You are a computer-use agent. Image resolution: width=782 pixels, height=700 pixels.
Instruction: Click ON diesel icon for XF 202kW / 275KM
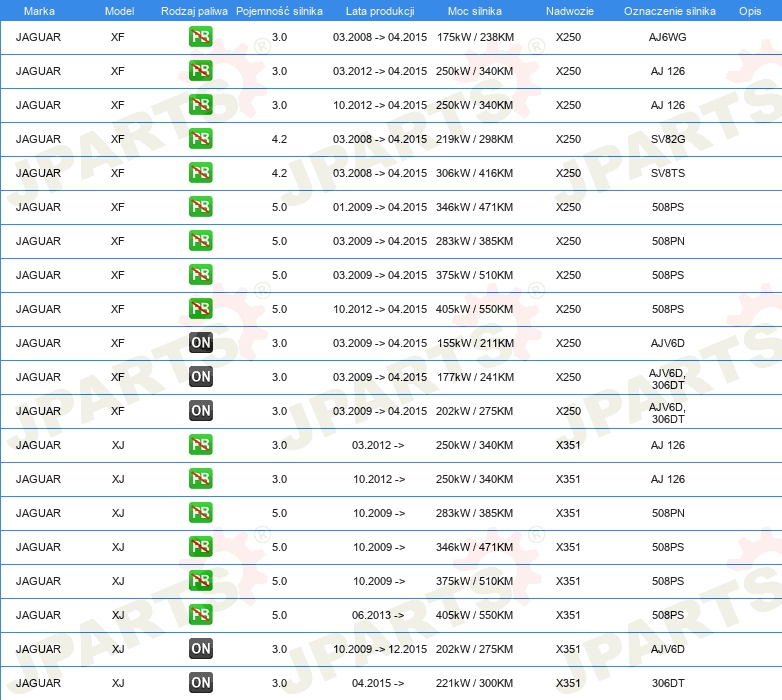pos(200,410)
